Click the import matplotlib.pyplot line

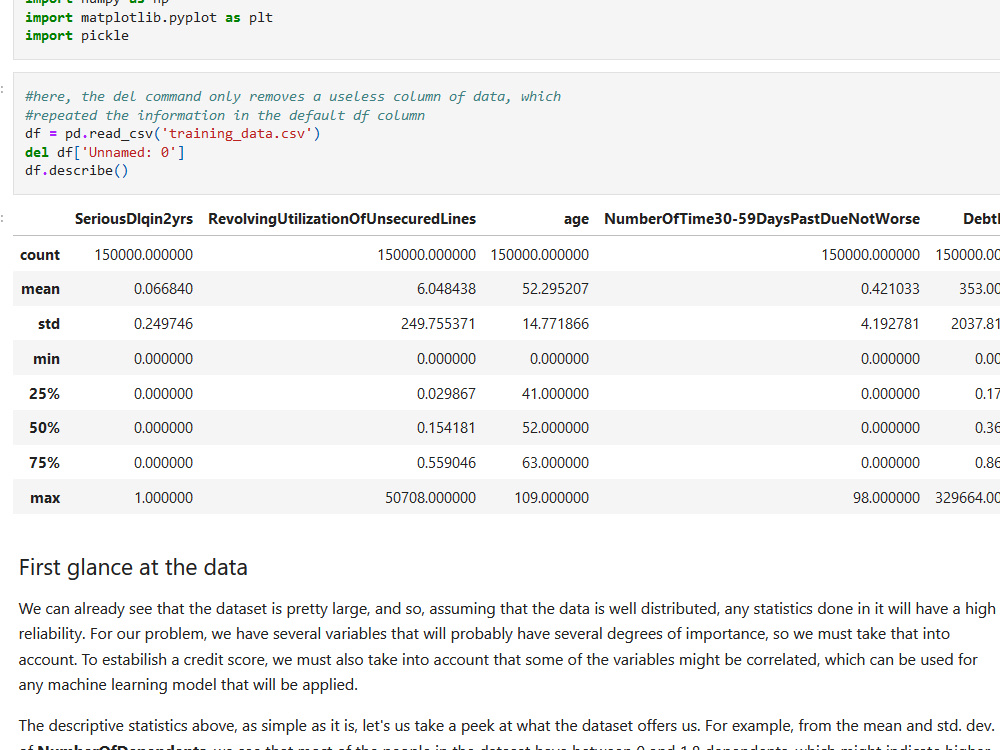pos(144,17)
